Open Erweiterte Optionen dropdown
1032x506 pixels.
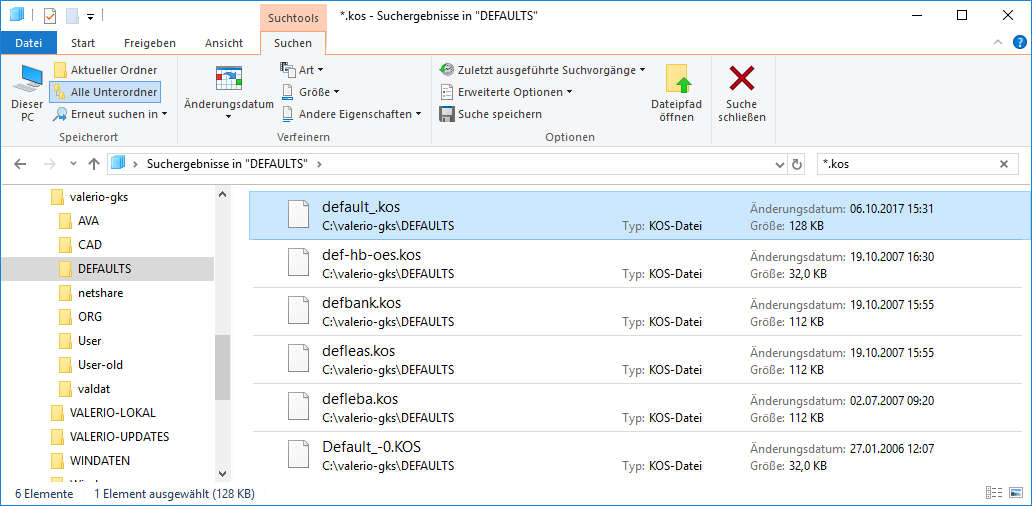point(507,92)
